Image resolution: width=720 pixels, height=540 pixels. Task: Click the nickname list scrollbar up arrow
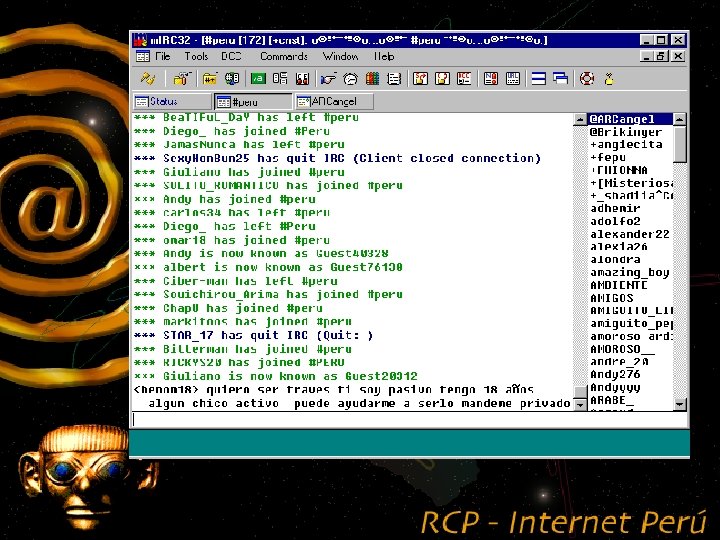(x=680, y=119)
